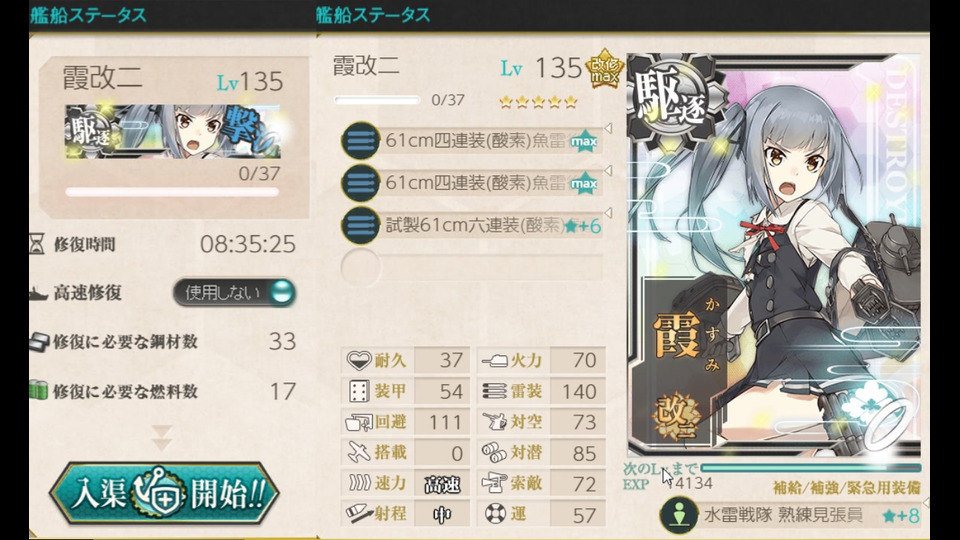Click the torpedo icon on the prototype six-tube slot
Image resolution: width=960 pixels, height=540 pixels.
click(x=361, y=225)
